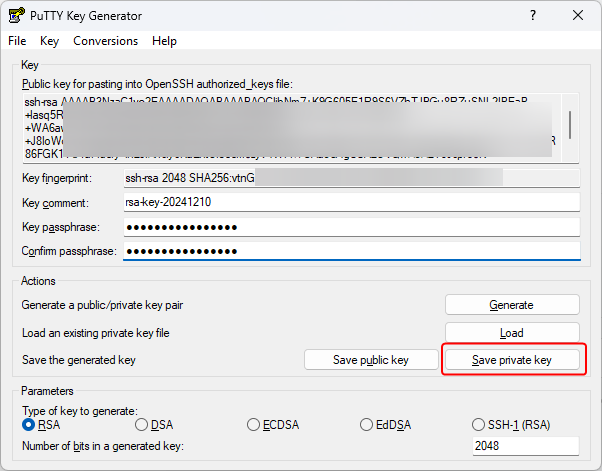Select the SSH-1 (RSA) key type

pyautogui.click(x=511, y=425)
